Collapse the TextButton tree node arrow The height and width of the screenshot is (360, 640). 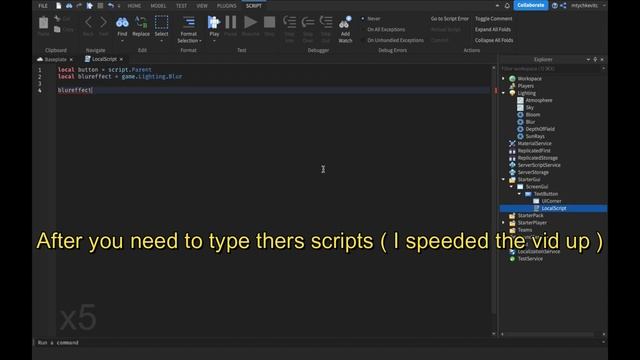click(x=519, y=194)
